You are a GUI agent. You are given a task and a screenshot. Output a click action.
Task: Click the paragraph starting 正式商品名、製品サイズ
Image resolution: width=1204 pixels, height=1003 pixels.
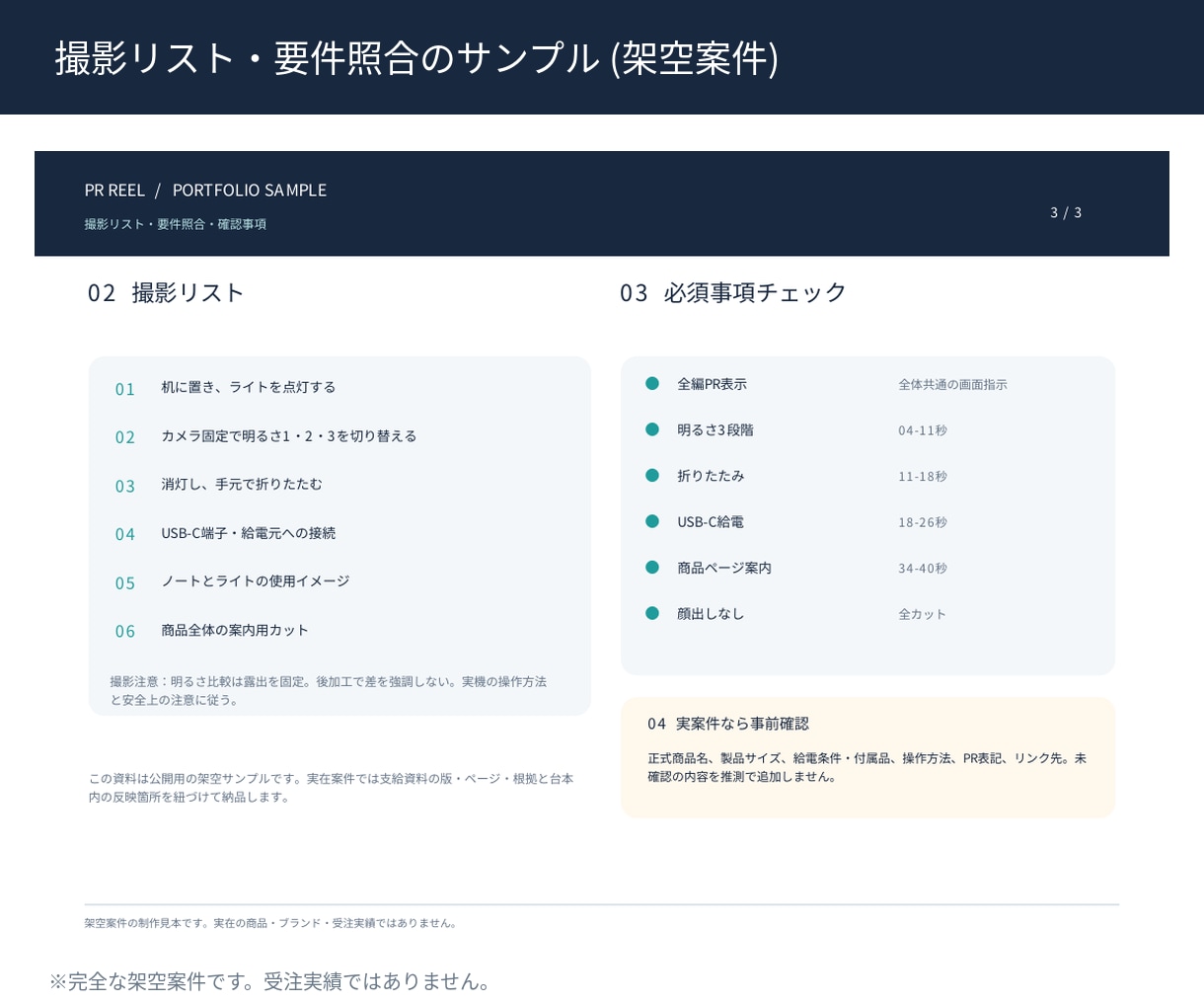tap(866, 767)
